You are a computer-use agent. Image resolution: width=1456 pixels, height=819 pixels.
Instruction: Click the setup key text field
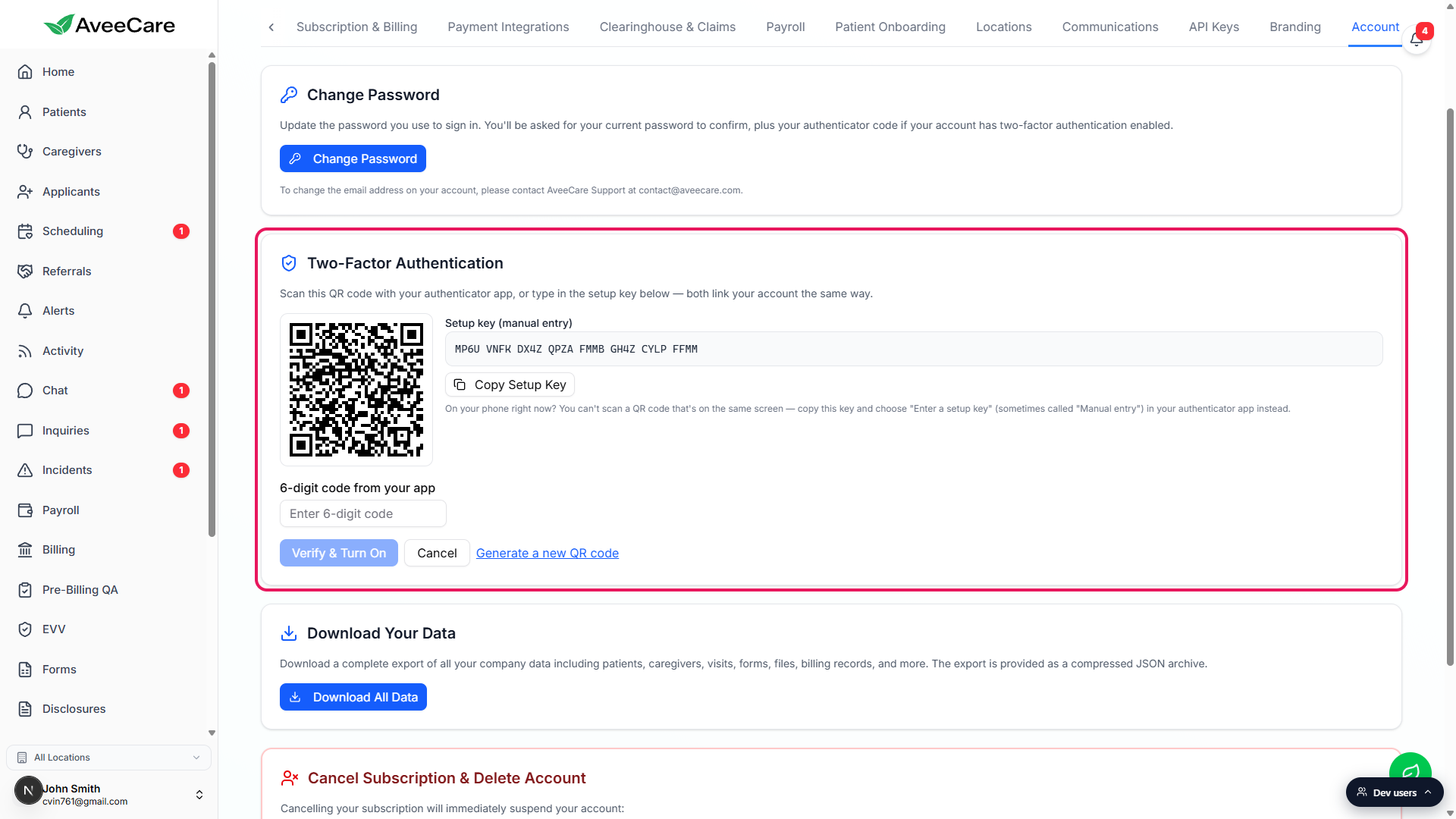(x=914, y=349)
